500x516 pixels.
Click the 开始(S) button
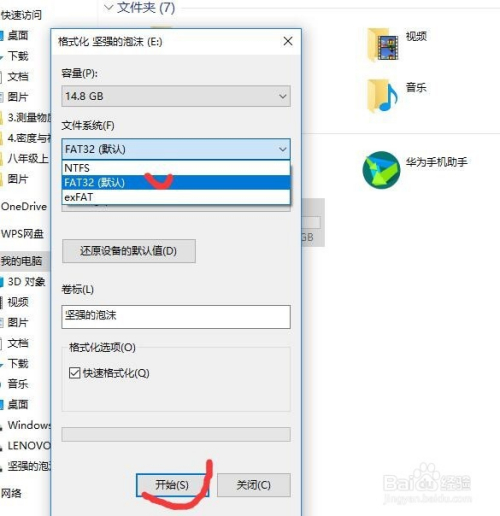coord(172,485)
